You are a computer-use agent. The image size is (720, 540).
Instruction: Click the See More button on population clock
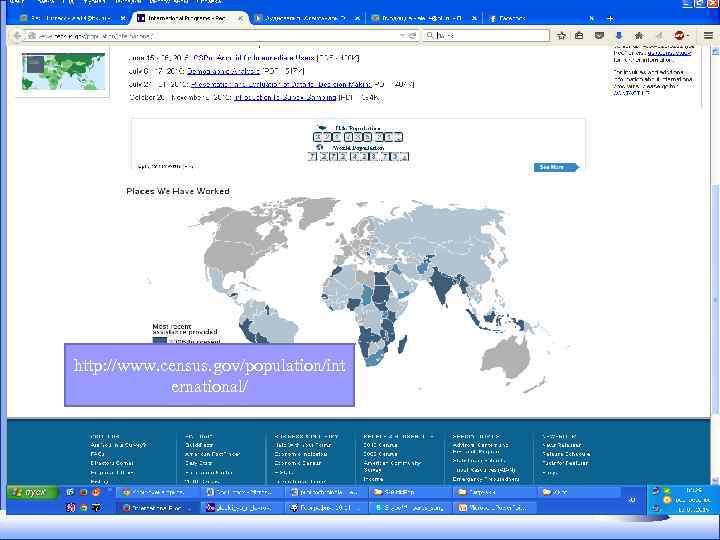point(556,167)
